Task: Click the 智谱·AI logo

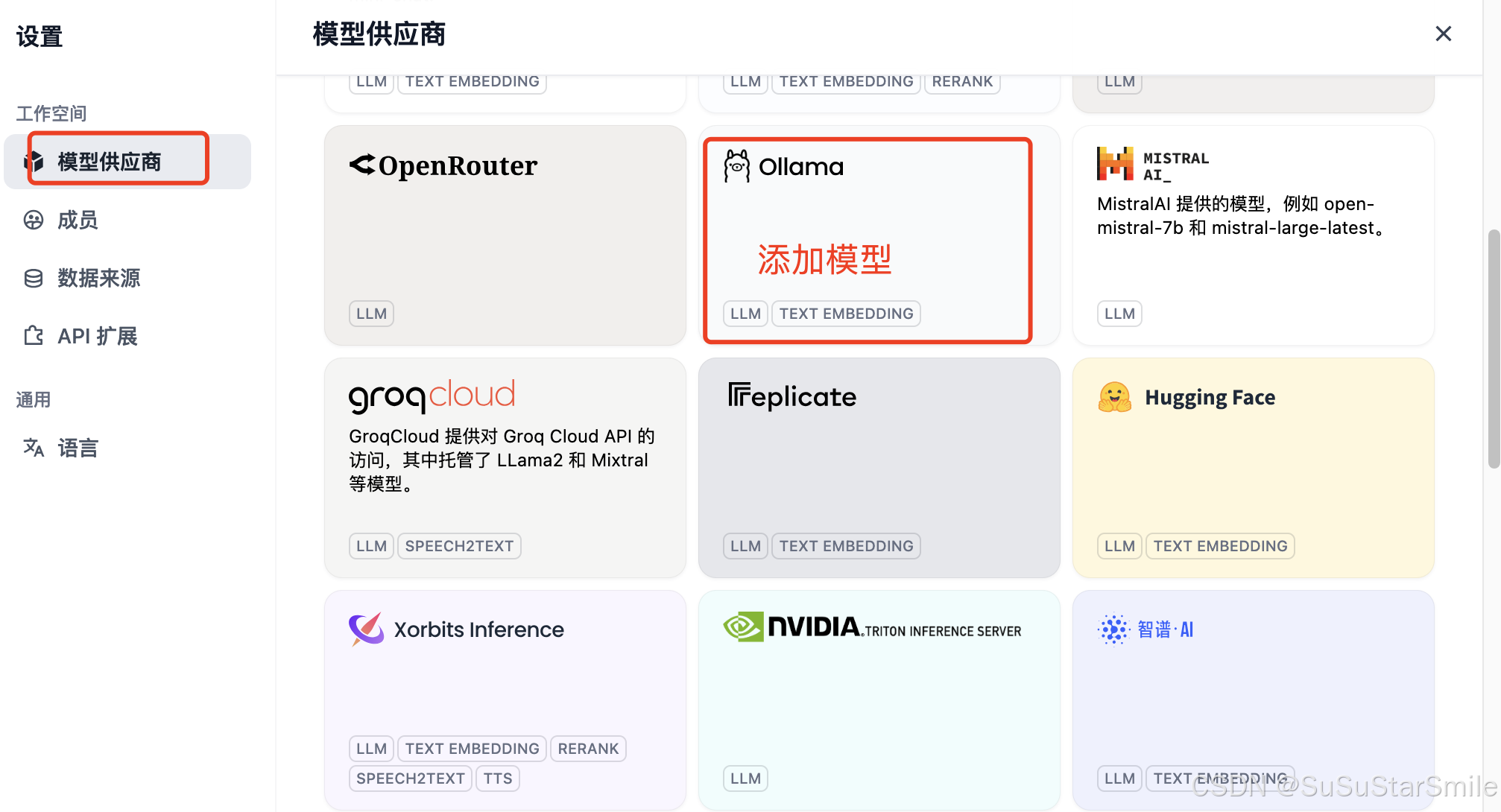Action: 1145,629
